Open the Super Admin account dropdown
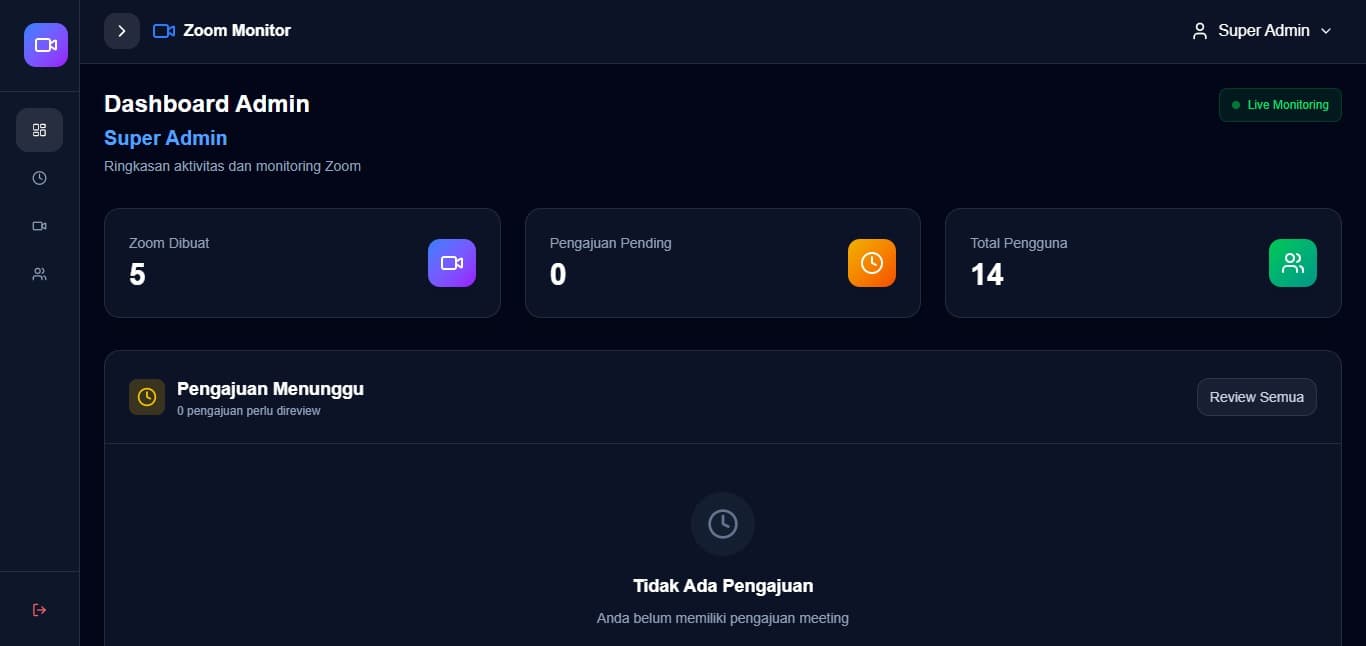Screen dimensions: 1366x646 click(1263, 31)
